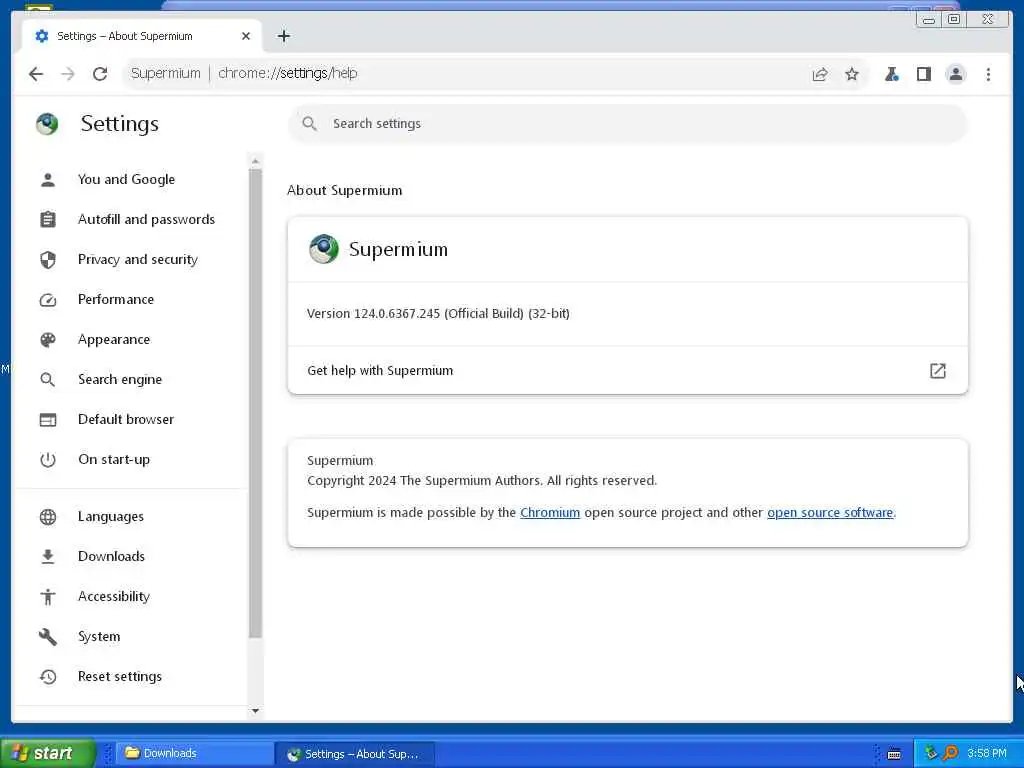Image resolution: width=1024 pixels, height=768 pixels.
Task: Click the sidebar scroll down arrow
Action: pyautogui.click(x=255, y=711)
